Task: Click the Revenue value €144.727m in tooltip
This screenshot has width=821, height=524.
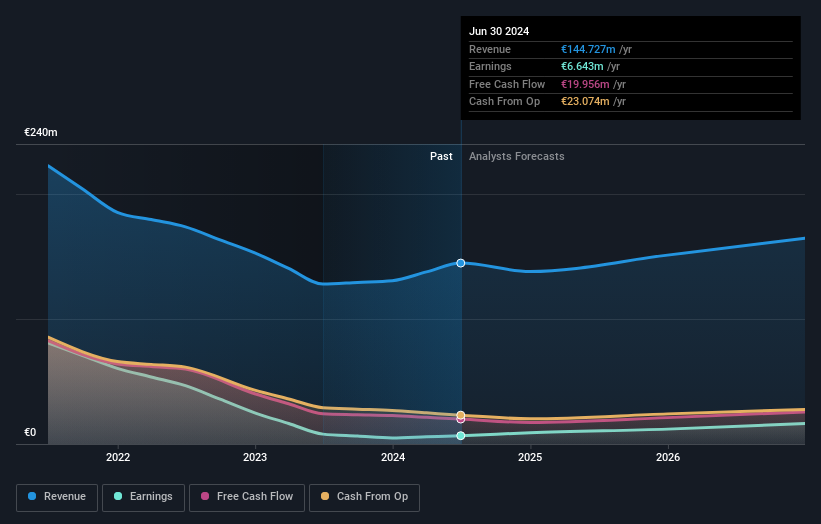Action: click(x=588, y=50)
